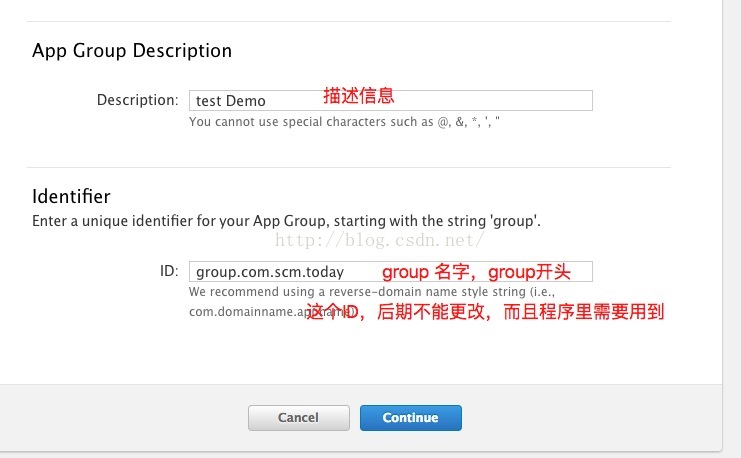
Task: Click the special characters hint text
Action: pos(344,122)
